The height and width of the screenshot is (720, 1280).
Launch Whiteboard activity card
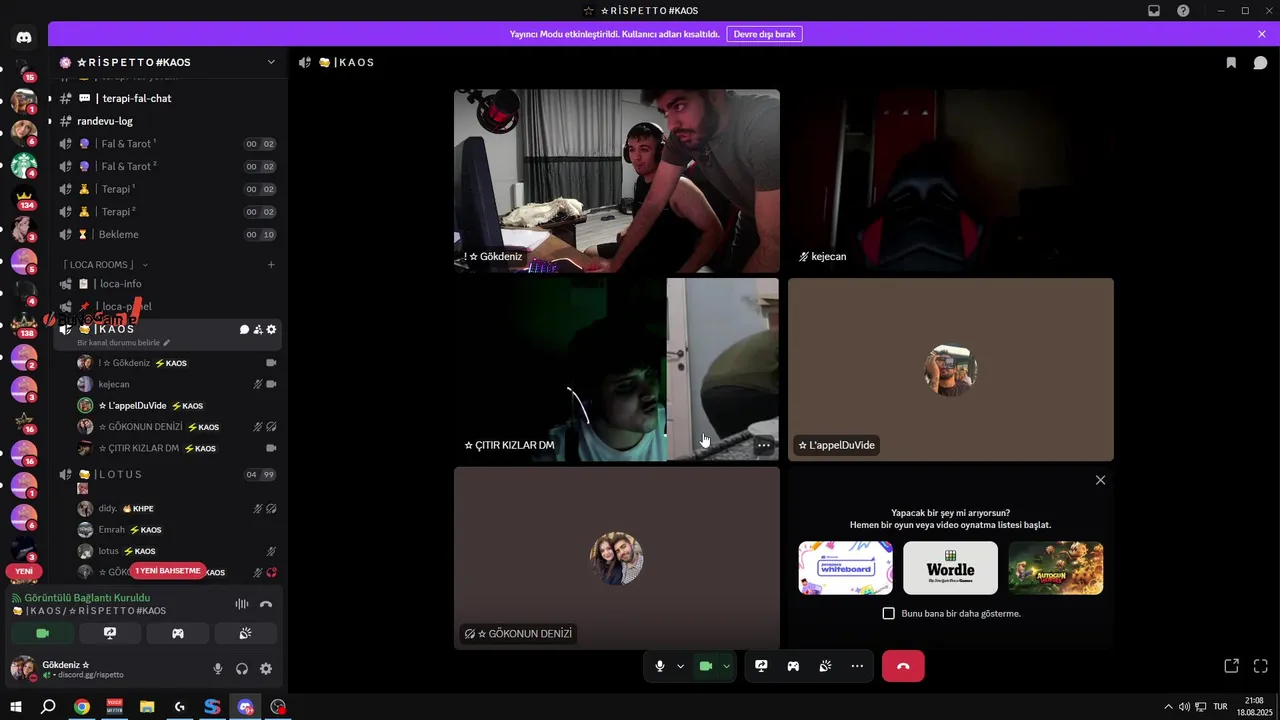[x=845, y=568]
